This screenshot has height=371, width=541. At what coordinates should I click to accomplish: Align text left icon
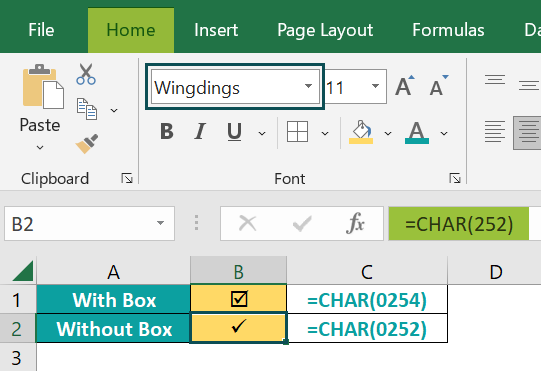[x=495, y=131]
